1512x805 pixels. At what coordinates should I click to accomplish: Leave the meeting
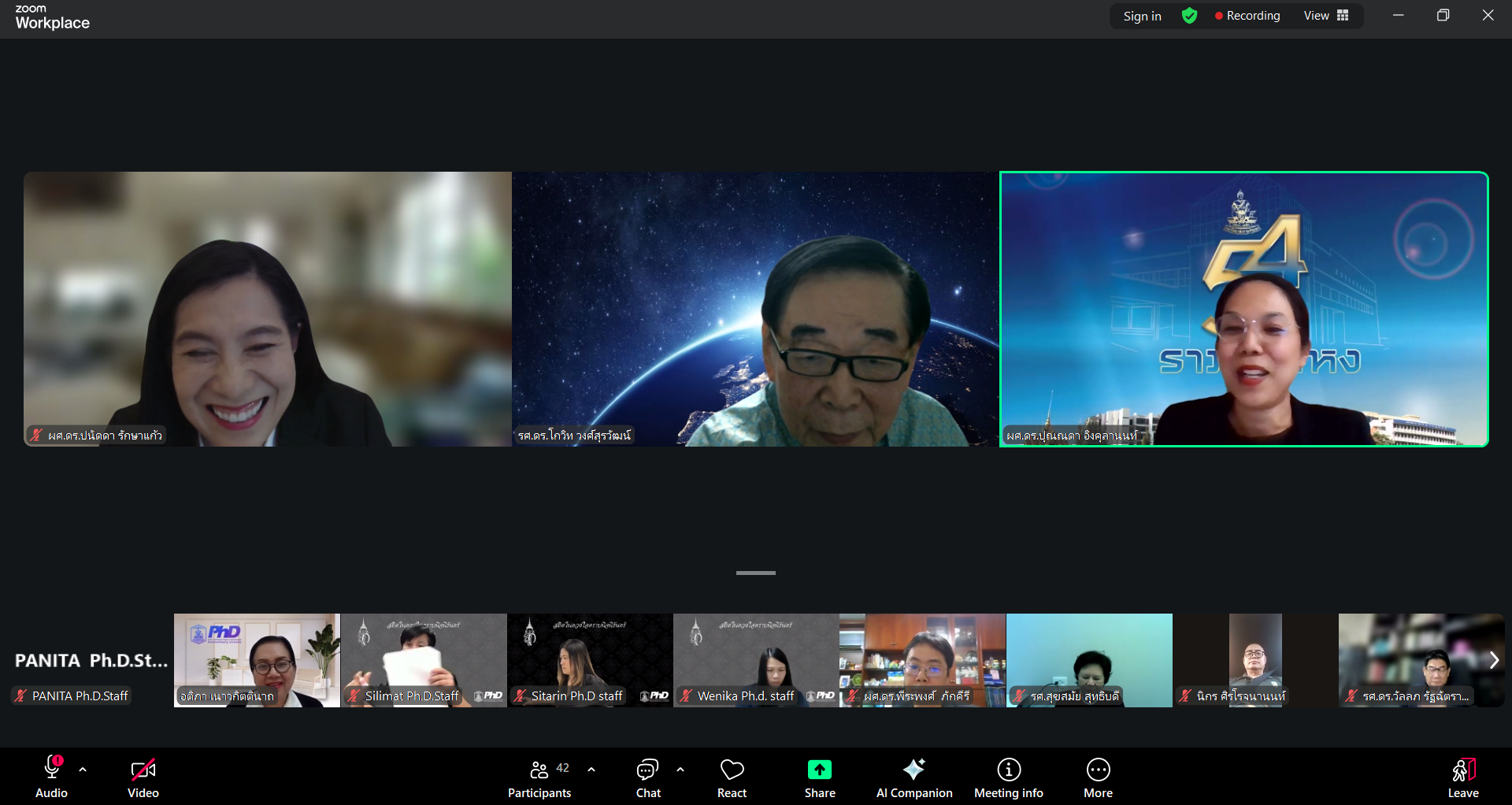point(1462,777)
